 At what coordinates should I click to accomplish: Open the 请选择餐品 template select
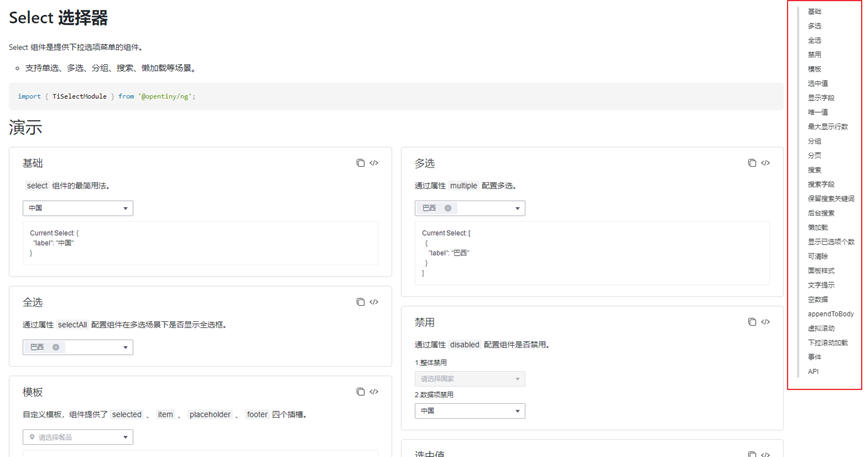[x=78, y=437]
